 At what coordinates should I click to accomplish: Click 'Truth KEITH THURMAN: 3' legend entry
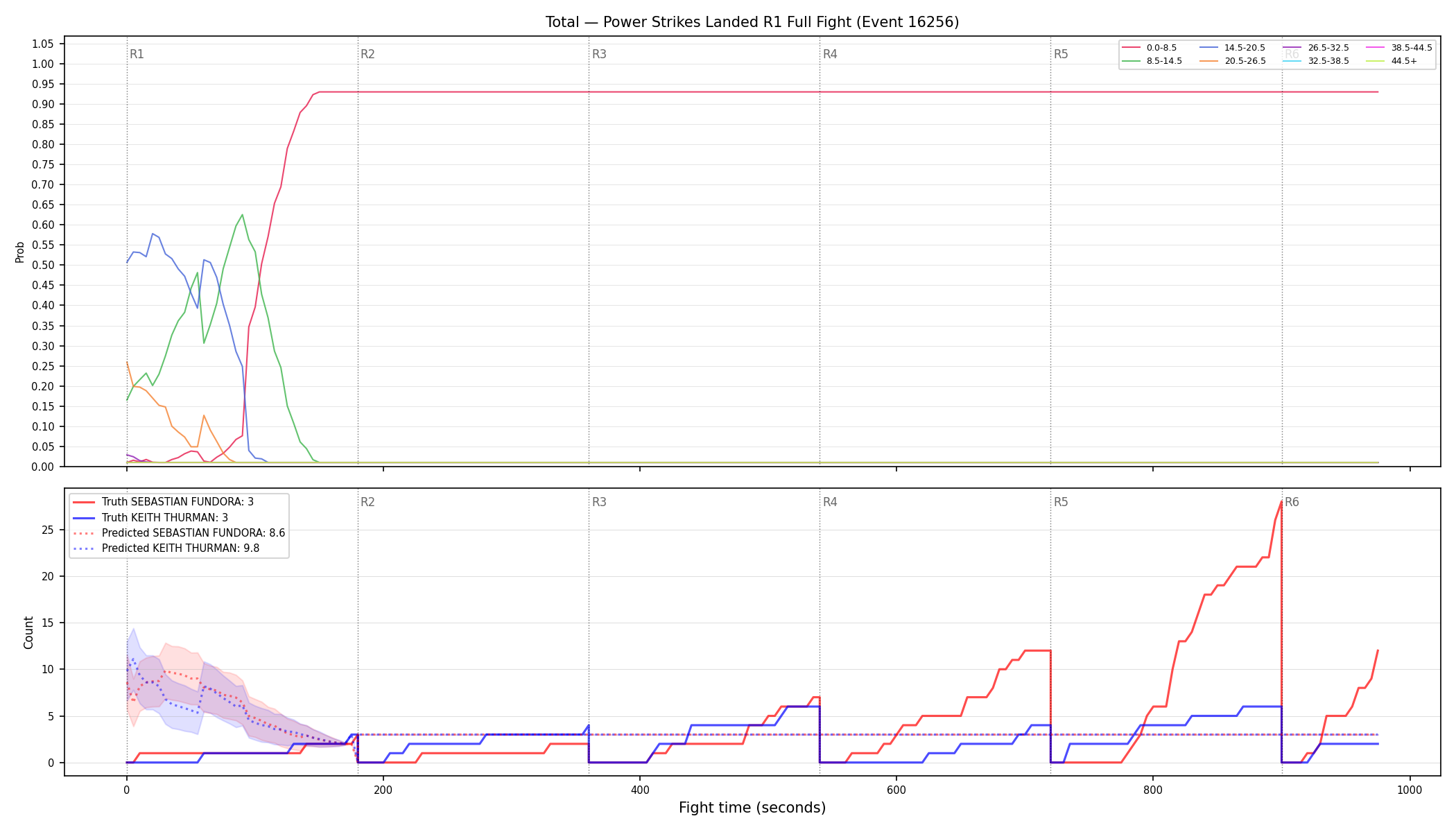click(150, 518)
